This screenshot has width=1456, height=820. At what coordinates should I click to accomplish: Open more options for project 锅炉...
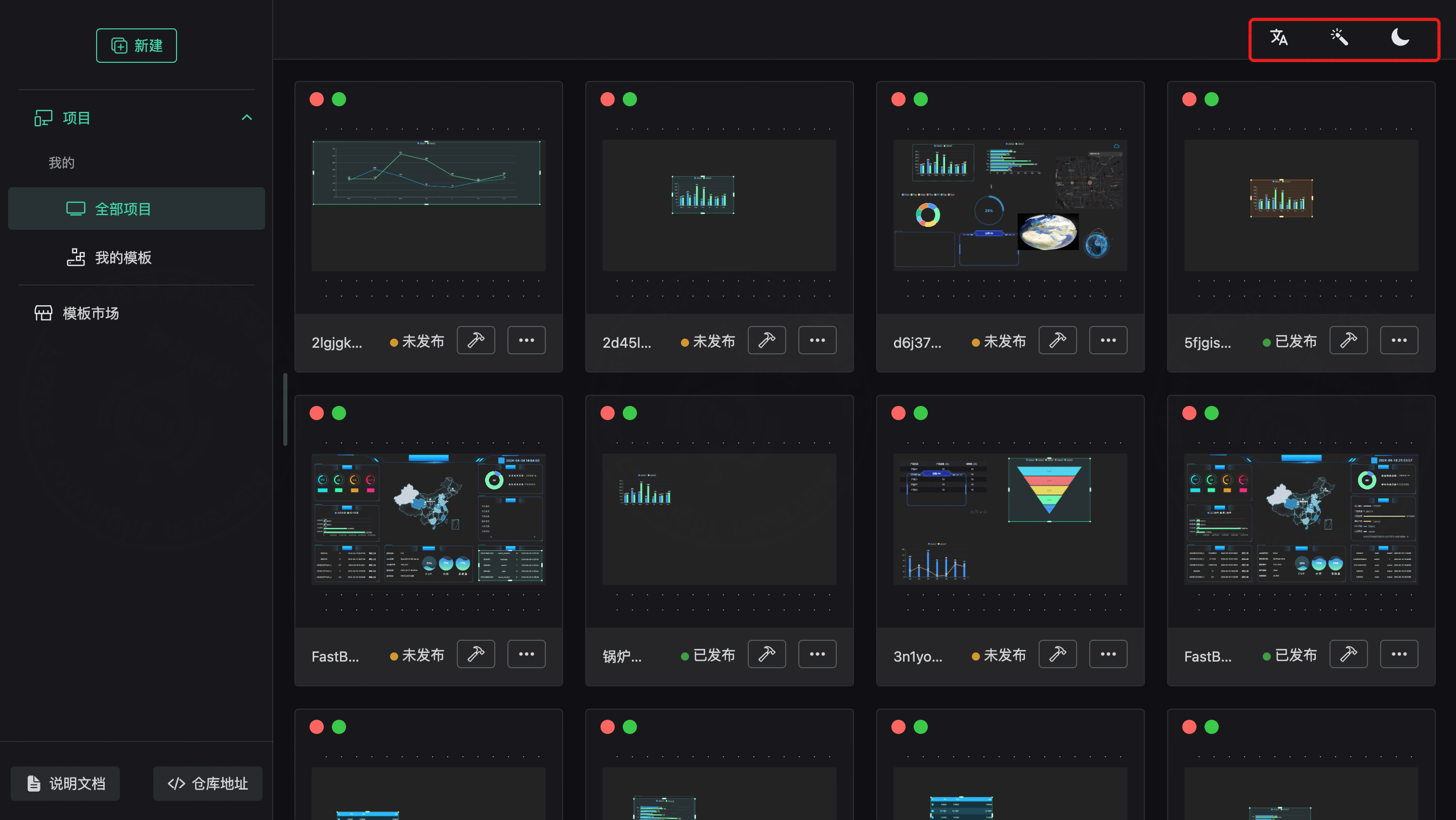tap(818, 654)
